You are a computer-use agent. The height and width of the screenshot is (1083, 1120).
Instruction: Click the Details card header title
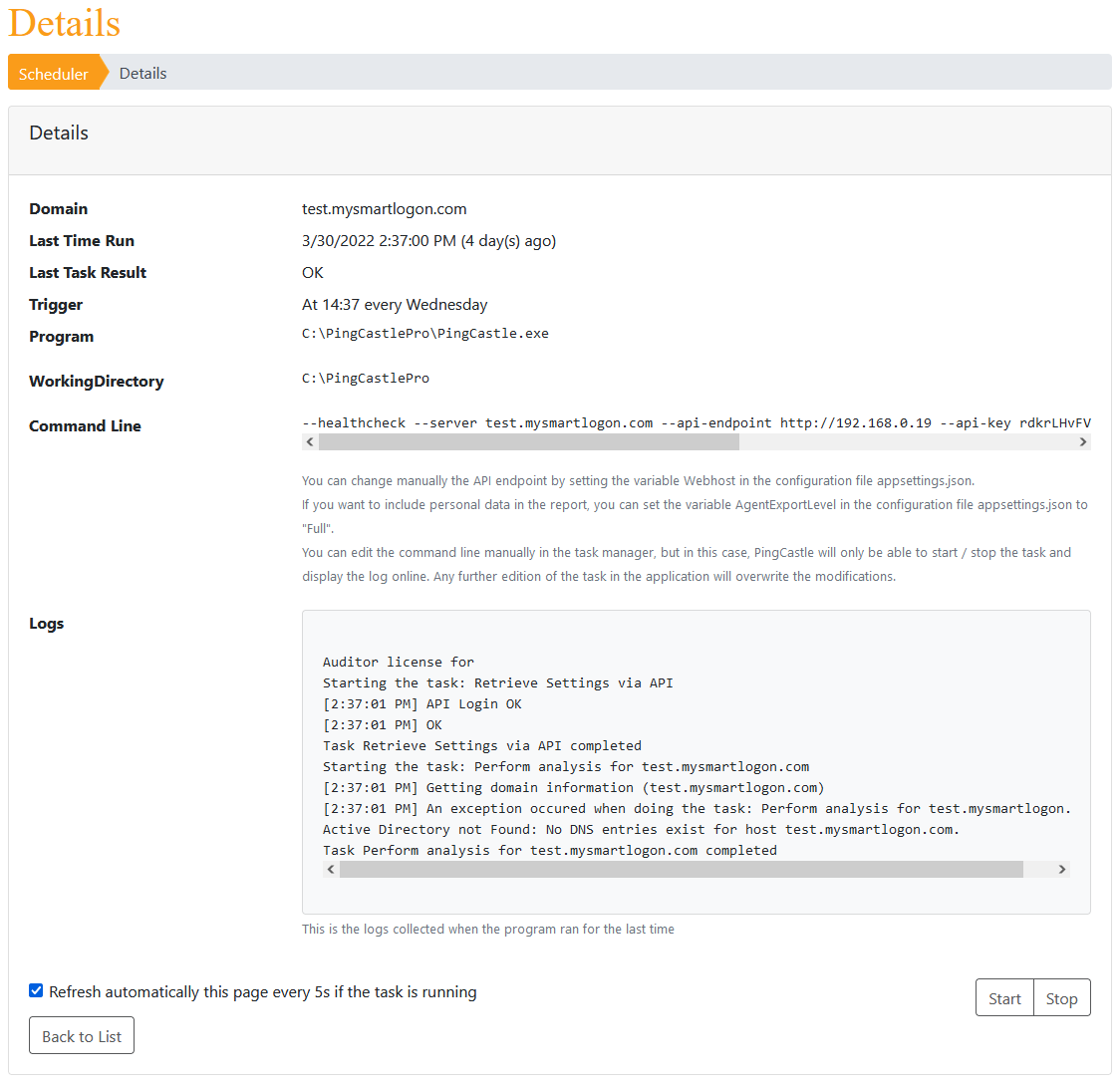tap(59, 133)
